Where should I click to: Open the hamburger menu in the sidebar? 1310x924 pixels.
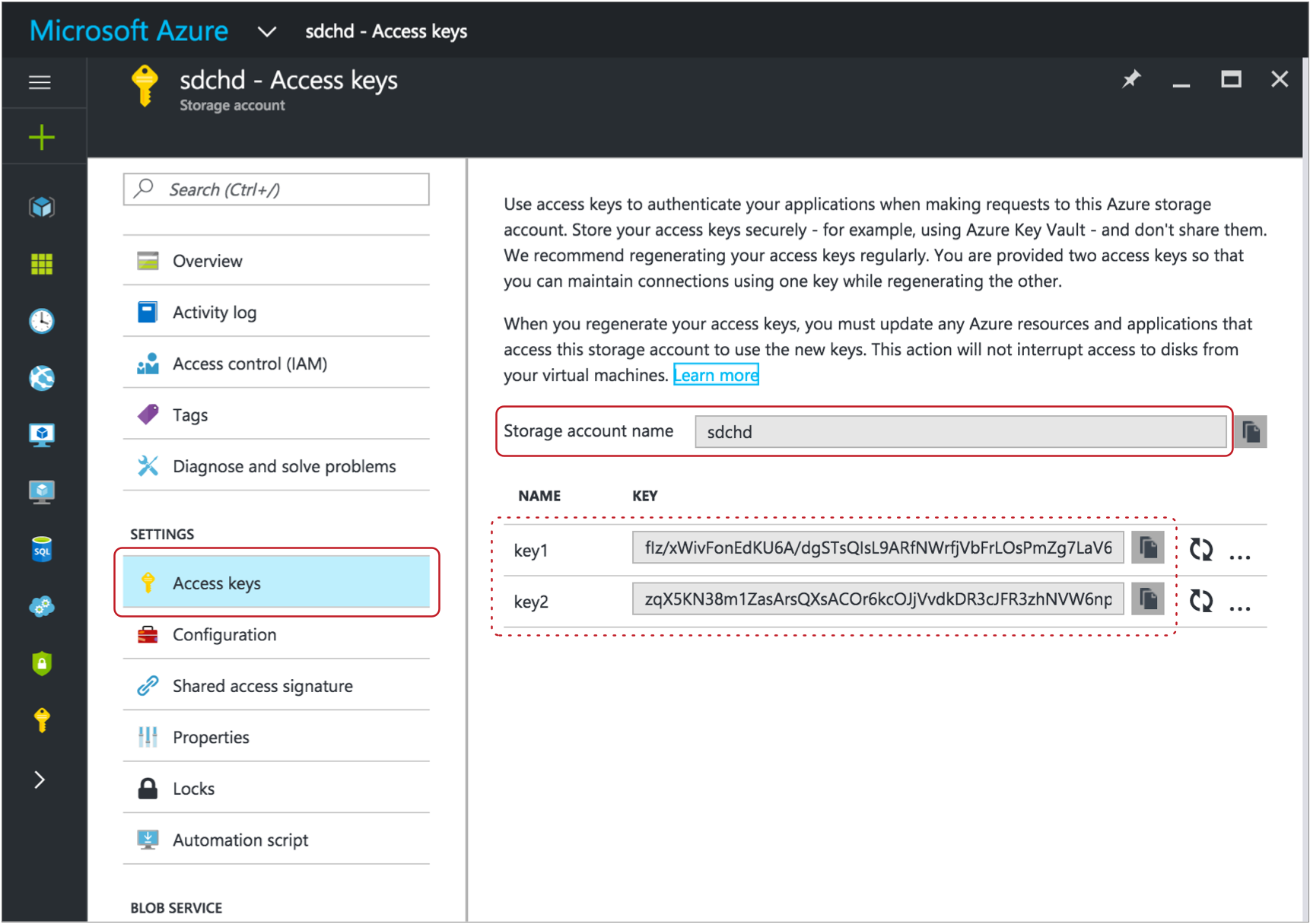coord(40,82)
